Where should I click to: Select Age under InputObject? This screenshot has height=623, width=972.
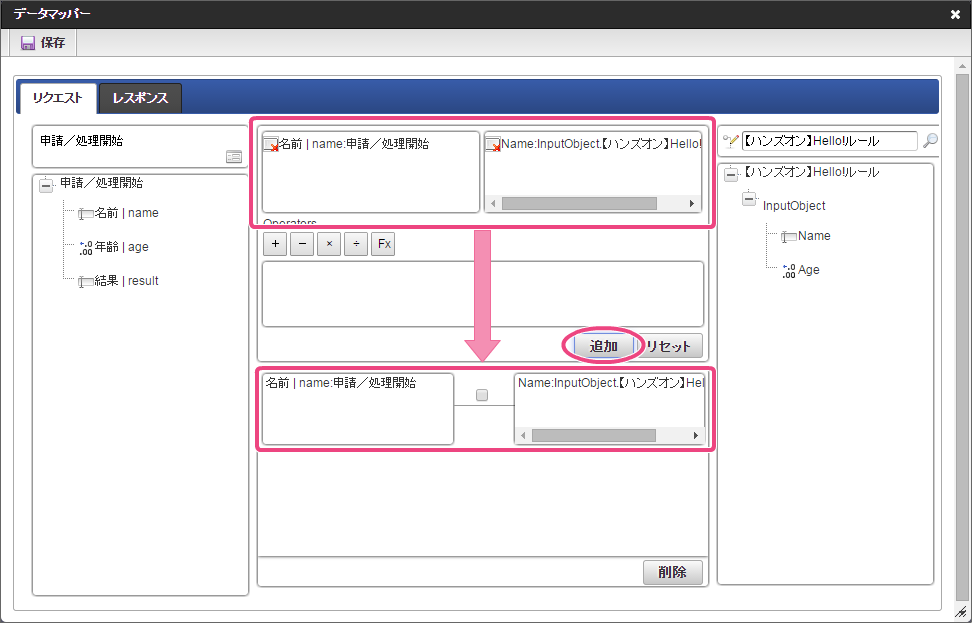pyautogui.click(x=808, y=270)
